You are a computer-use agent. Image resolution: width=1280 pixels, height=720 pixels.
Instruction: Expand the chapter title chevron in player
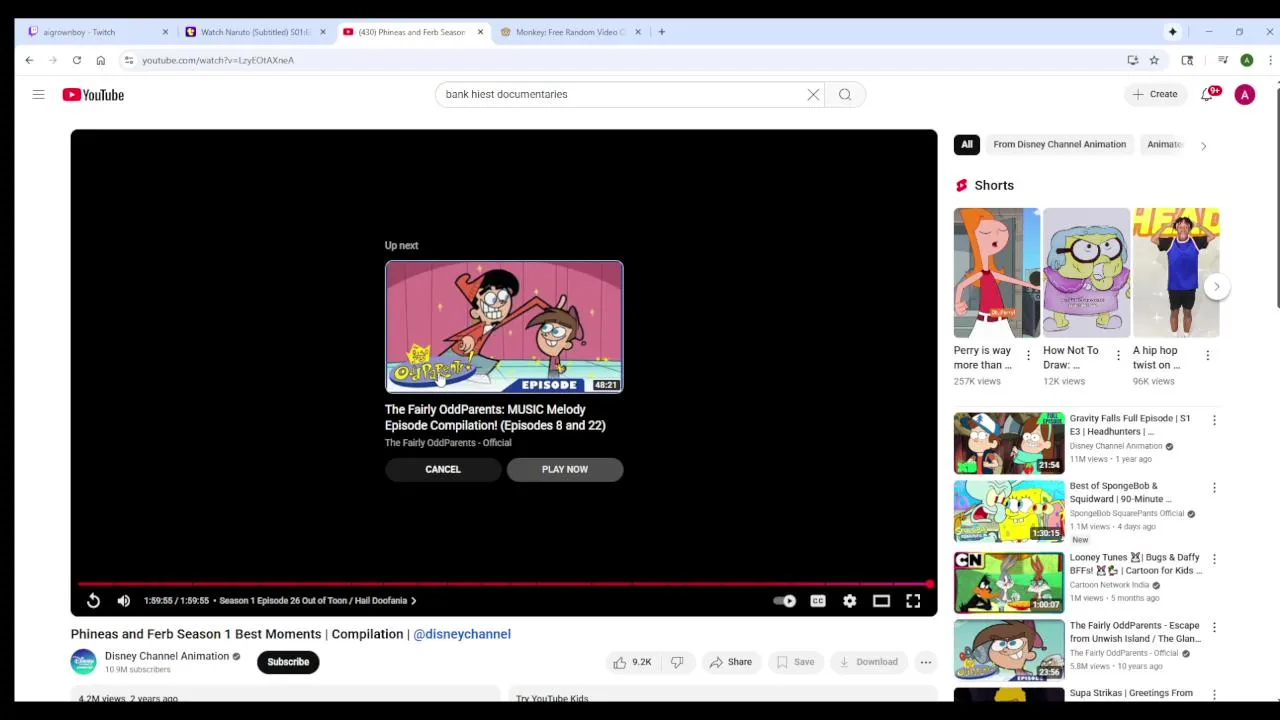coord(413,601)
